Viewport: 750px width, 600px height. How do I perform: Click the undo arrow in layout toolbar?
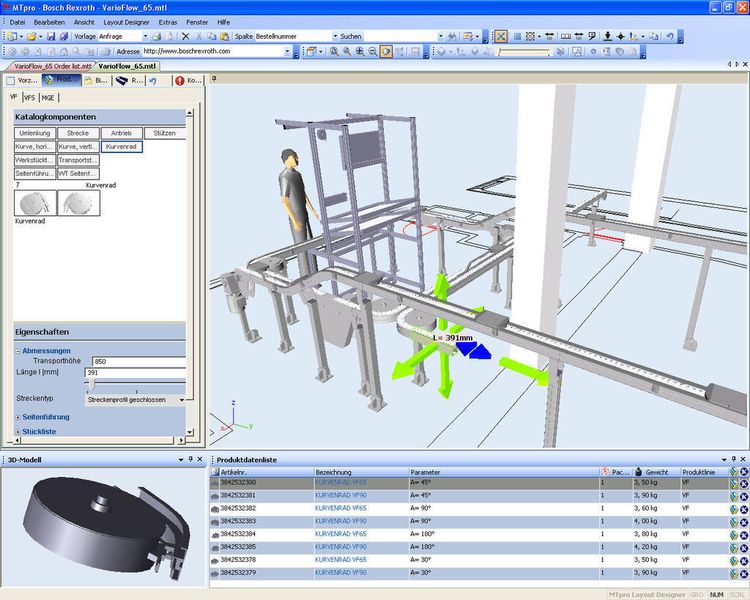coord(670,36)
